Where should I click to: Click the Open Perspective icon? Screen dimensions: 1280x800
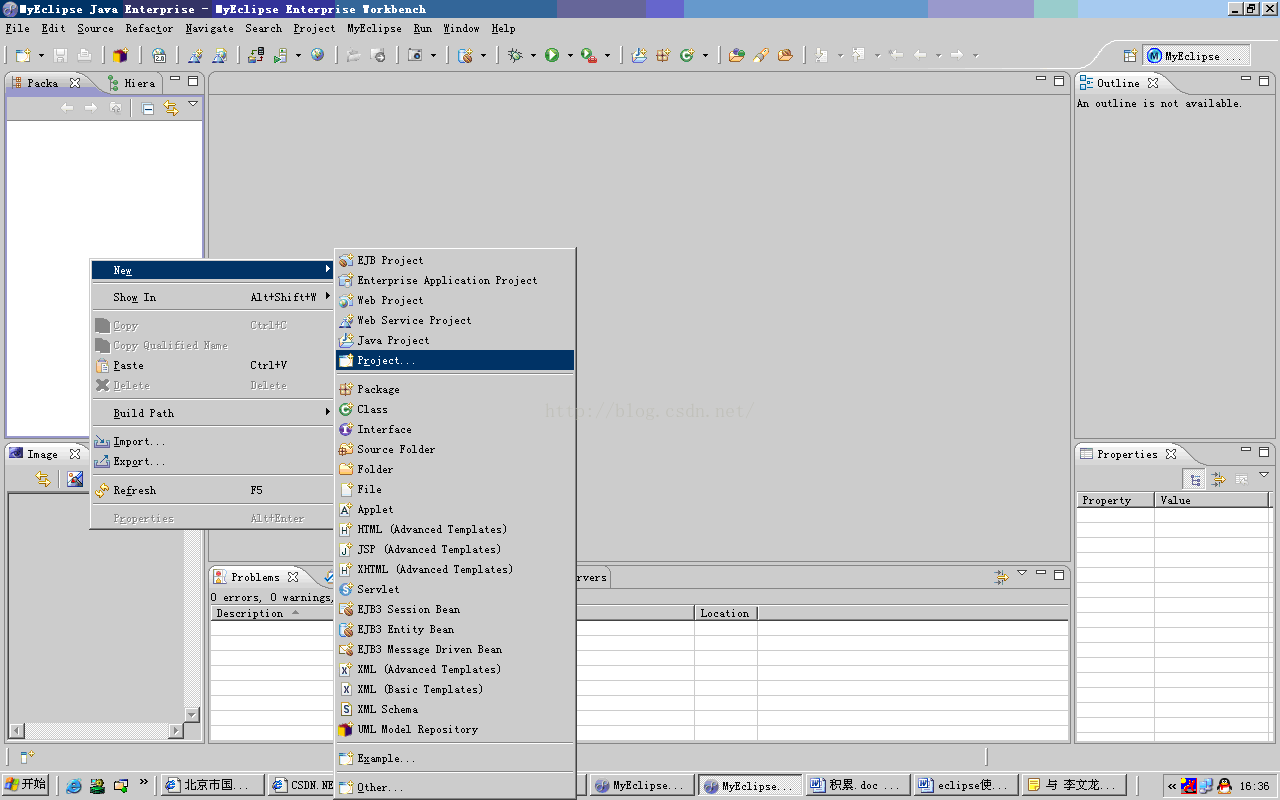[1130, 56]
